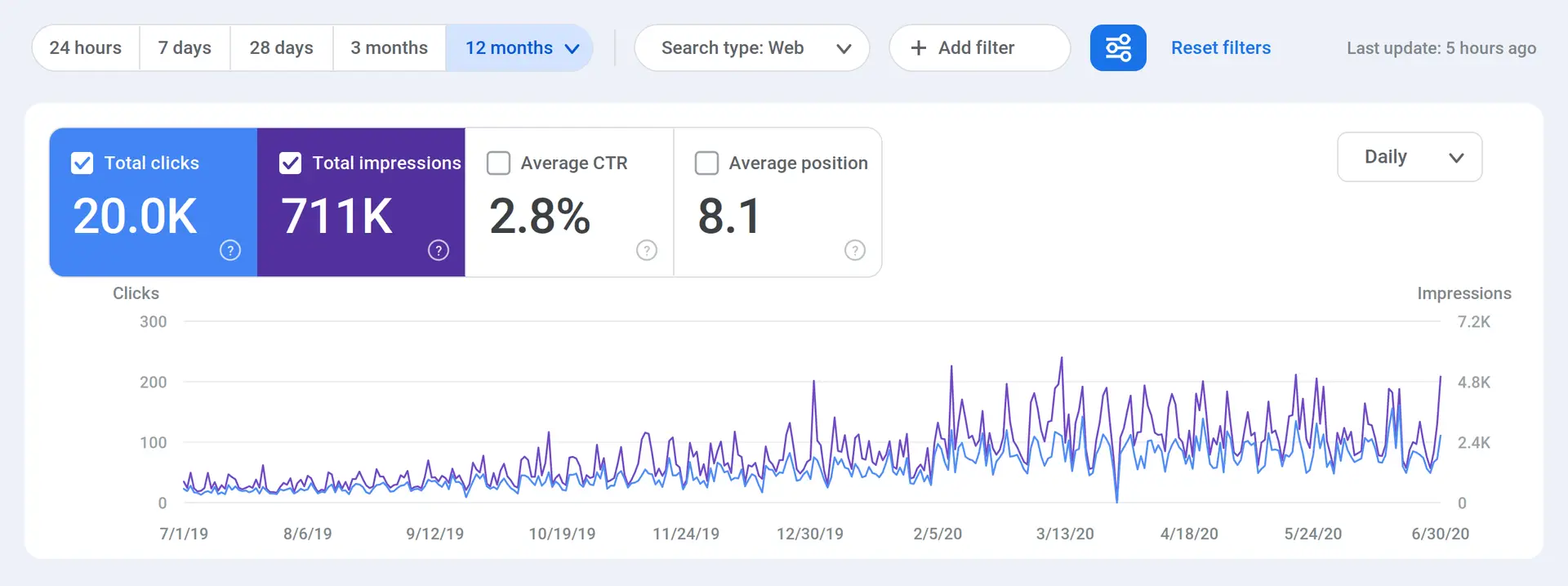The width and height of the screenshot is (1568, 586).
Task: Click the 8.1 average position value
Action: coord(729,217)
